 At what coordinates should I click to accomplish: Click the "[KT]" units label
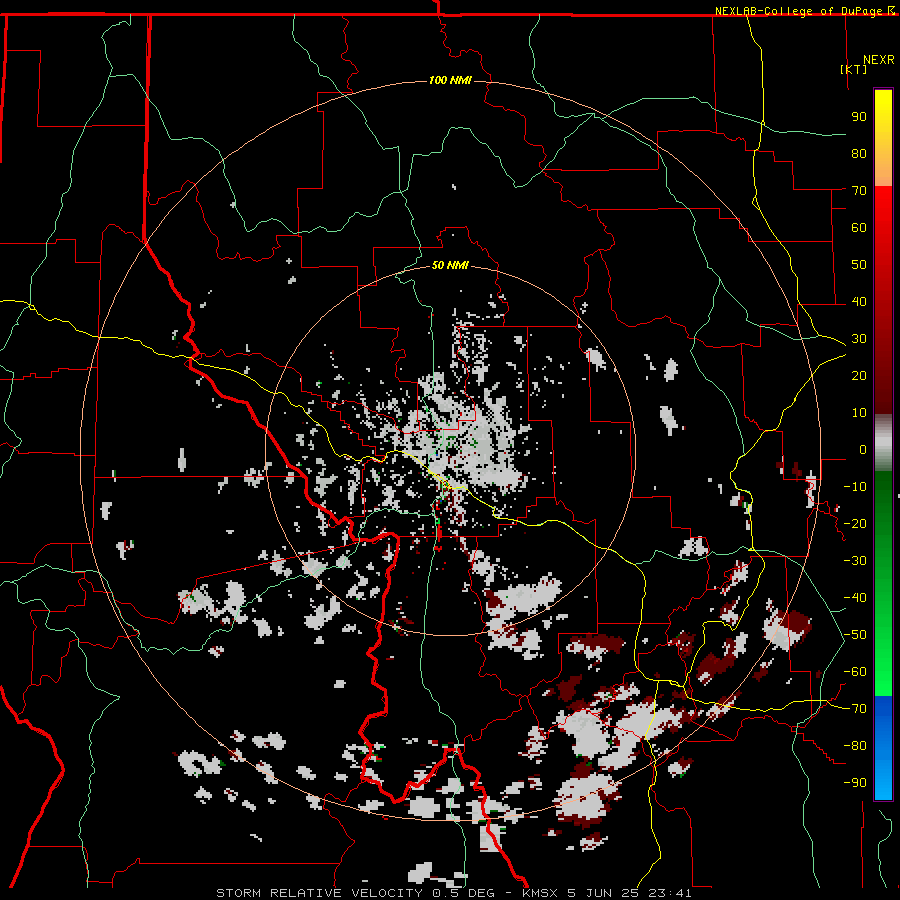pos(854,69)
